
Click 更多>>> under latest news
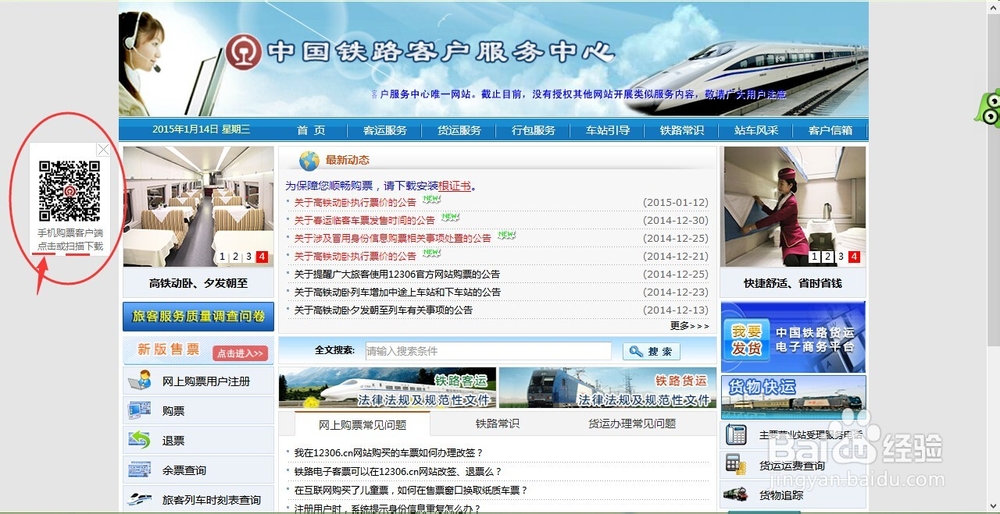689,326
